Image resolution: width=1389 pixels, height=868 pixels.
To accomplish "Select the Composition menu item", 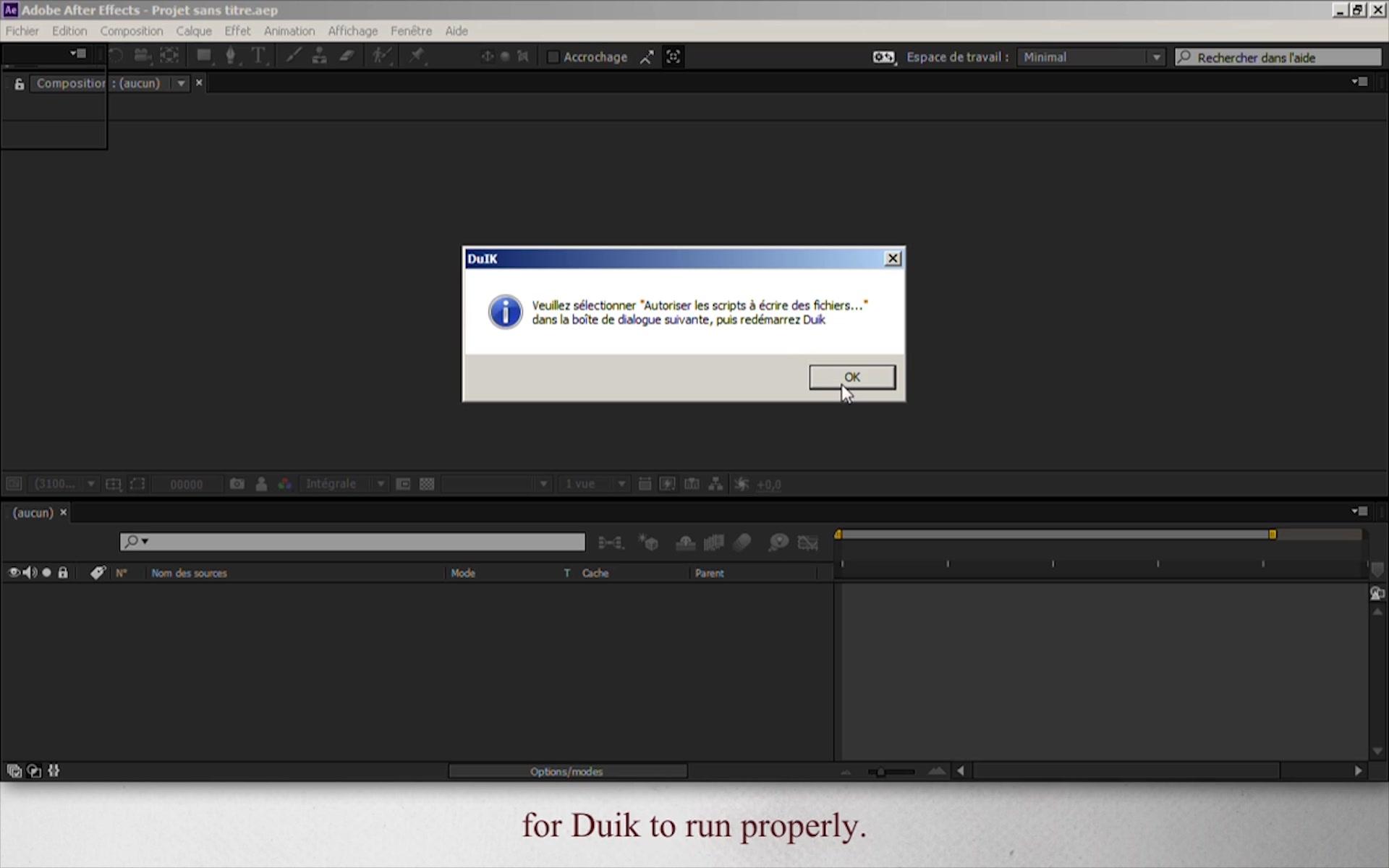I will tap(131, 31).
